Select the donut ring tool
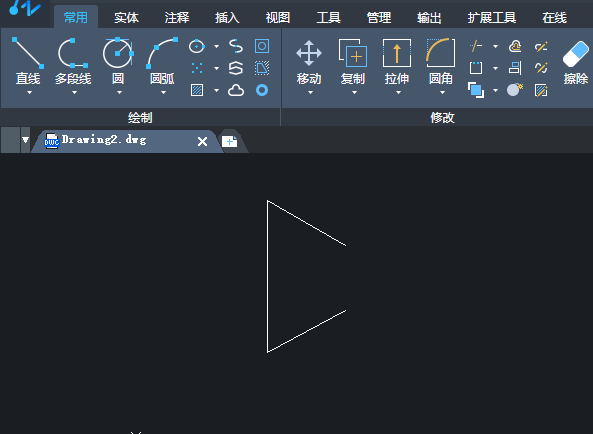Screen dimensions: 593x434 click(x=262, y=90)
